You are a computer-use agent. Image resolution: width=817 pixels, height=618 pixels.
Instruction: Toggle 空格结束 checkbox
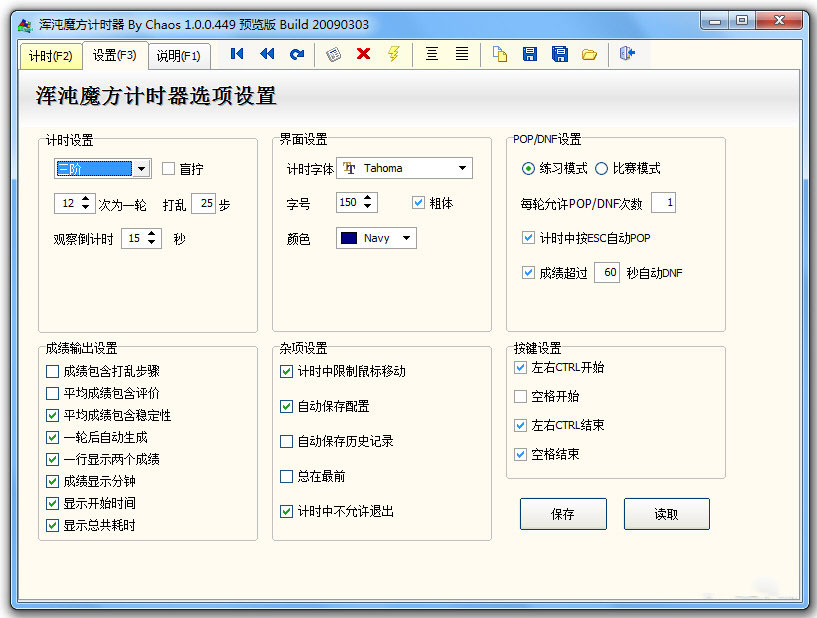(520, 454)
